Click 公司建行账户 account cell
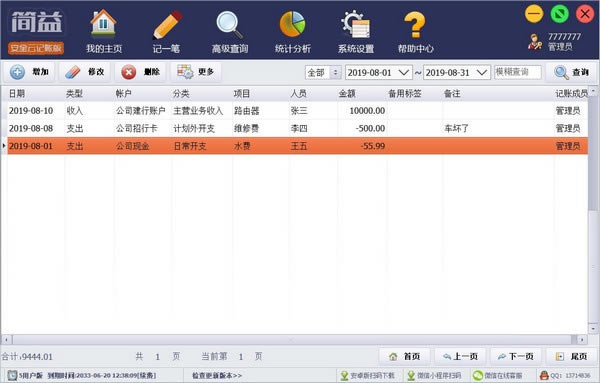Viewport: 600px width, 383px height. [140, 111]
